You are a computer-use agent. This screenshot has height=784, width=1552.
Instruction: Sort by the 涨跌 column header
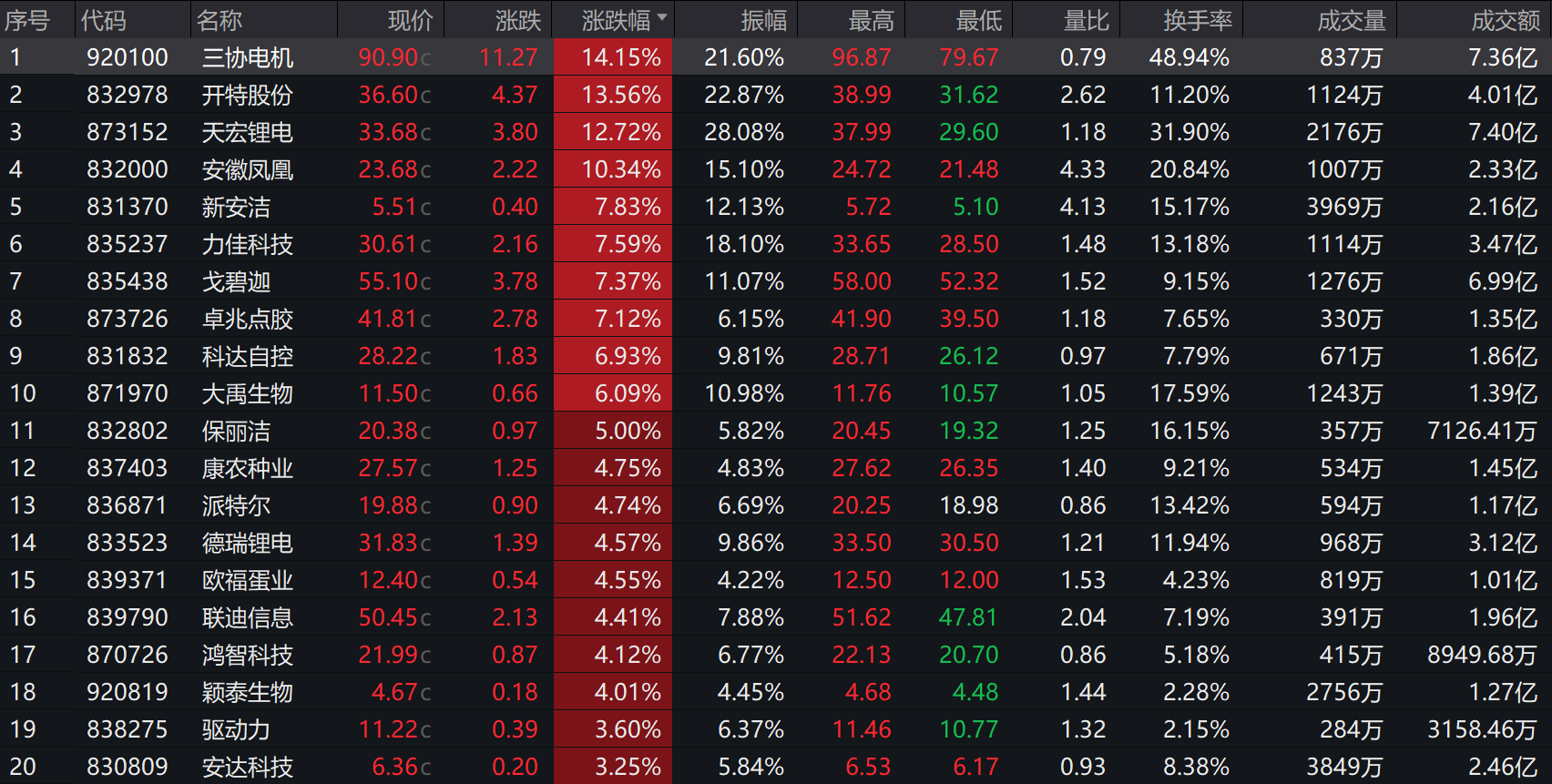pos(518,20)
